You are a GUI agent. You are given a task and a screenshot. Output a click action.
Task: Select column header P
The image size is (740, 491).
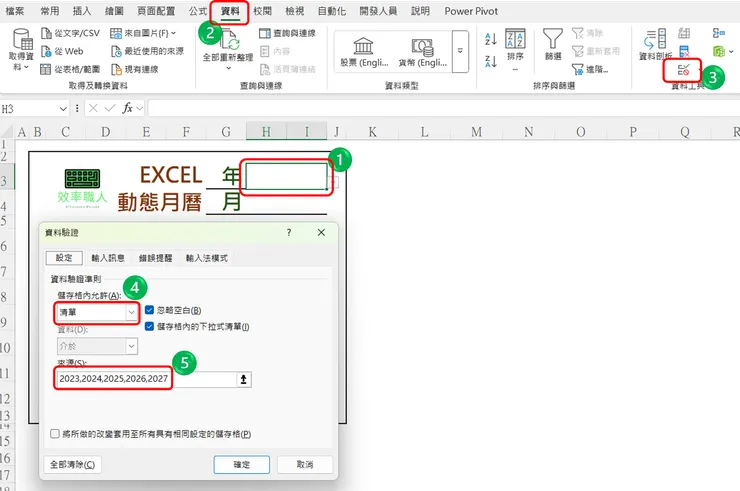click(x=633, y=132)
